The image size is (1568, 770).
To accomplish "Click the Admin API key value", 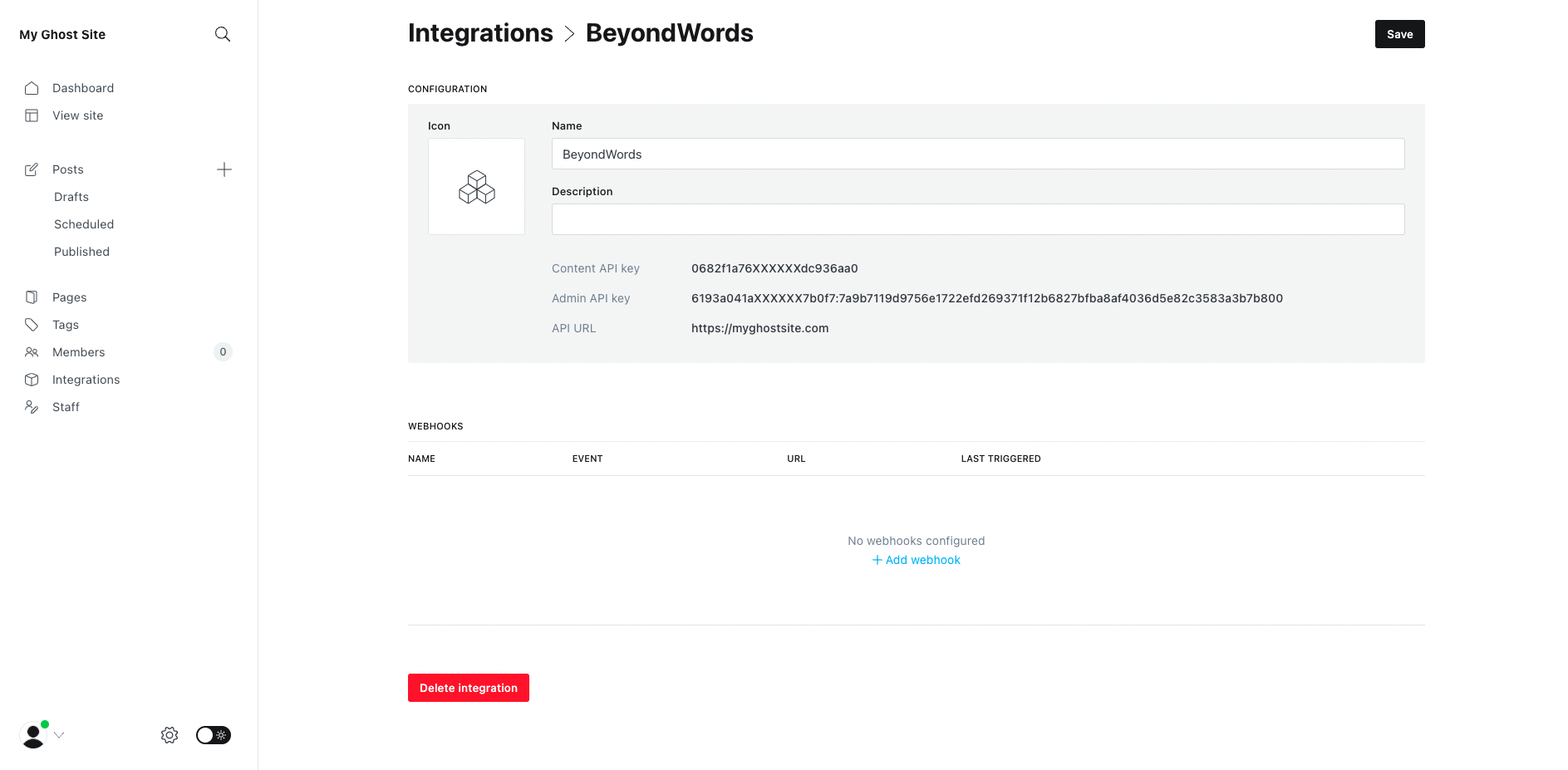I will (987, 298).
